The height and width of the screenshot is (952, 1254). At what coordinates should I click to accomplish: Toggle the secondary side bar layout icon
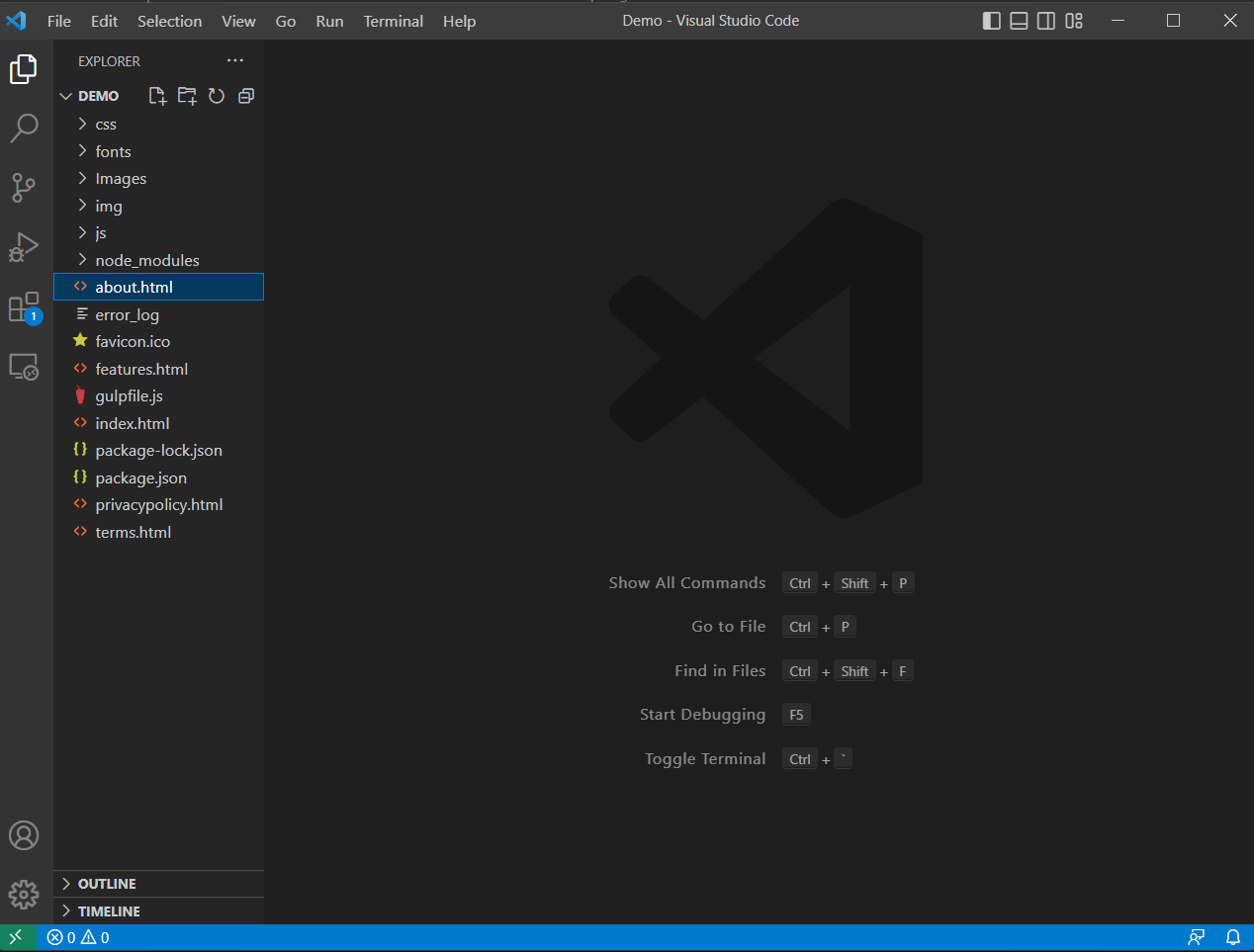[1046, 21]
